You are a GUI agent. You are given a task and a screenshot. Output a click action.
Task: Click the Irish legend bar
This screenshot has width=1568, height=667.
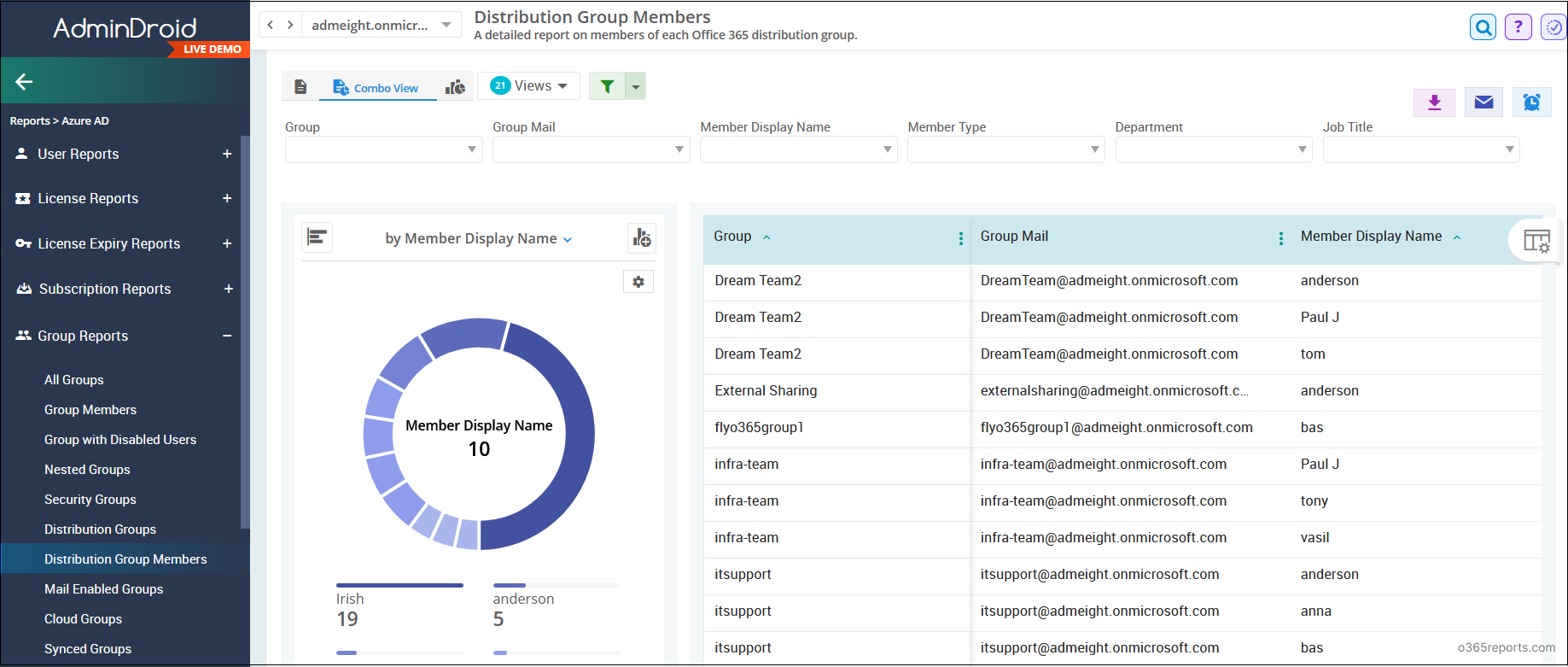399,586
